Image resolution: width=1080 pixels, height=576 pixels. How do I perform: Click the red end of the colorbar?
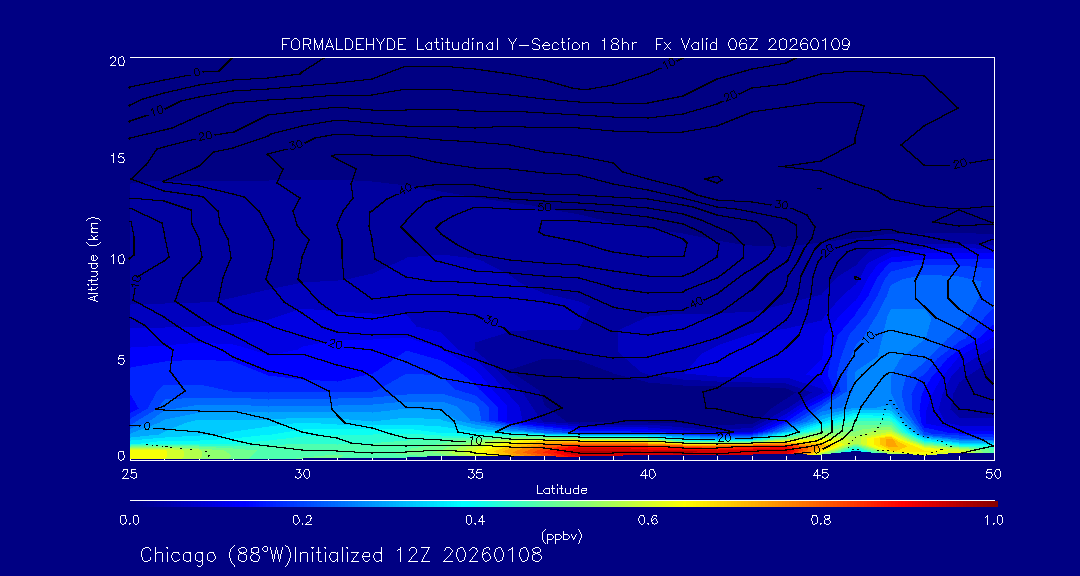[985, 502]
